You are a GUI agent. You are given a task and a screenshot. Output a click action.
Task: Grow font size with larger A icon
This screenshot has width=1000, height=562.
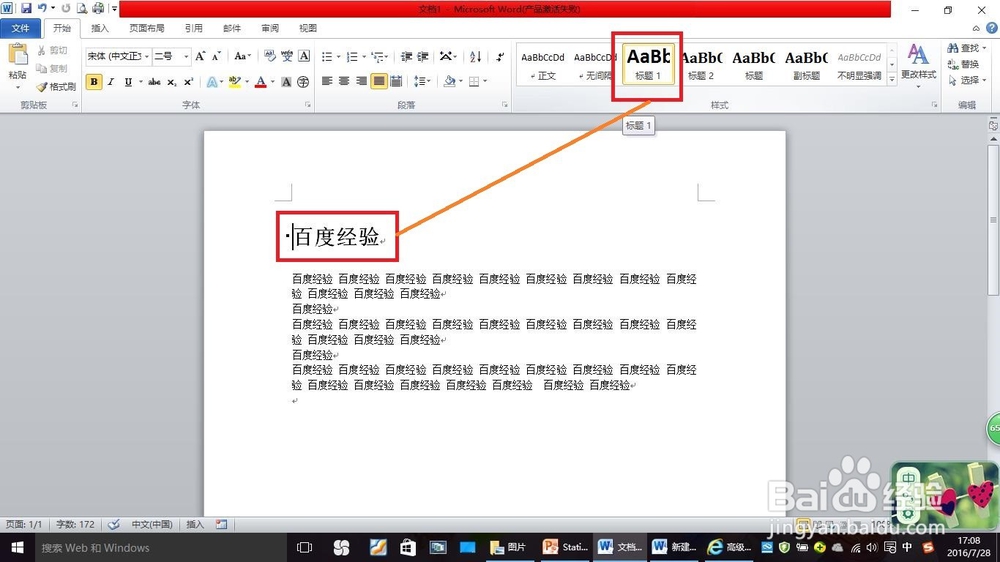point(200,56)
